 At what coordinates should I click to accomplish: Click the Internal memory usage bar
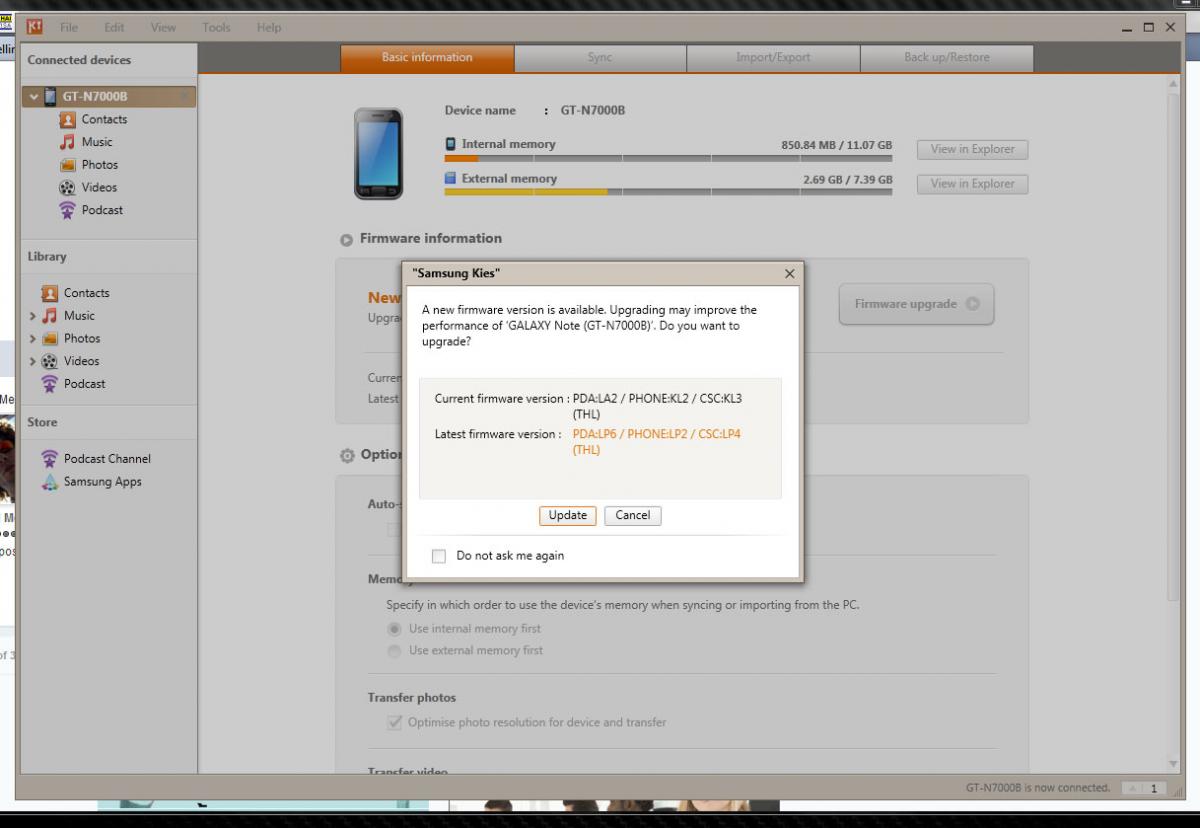click(667, 158)
